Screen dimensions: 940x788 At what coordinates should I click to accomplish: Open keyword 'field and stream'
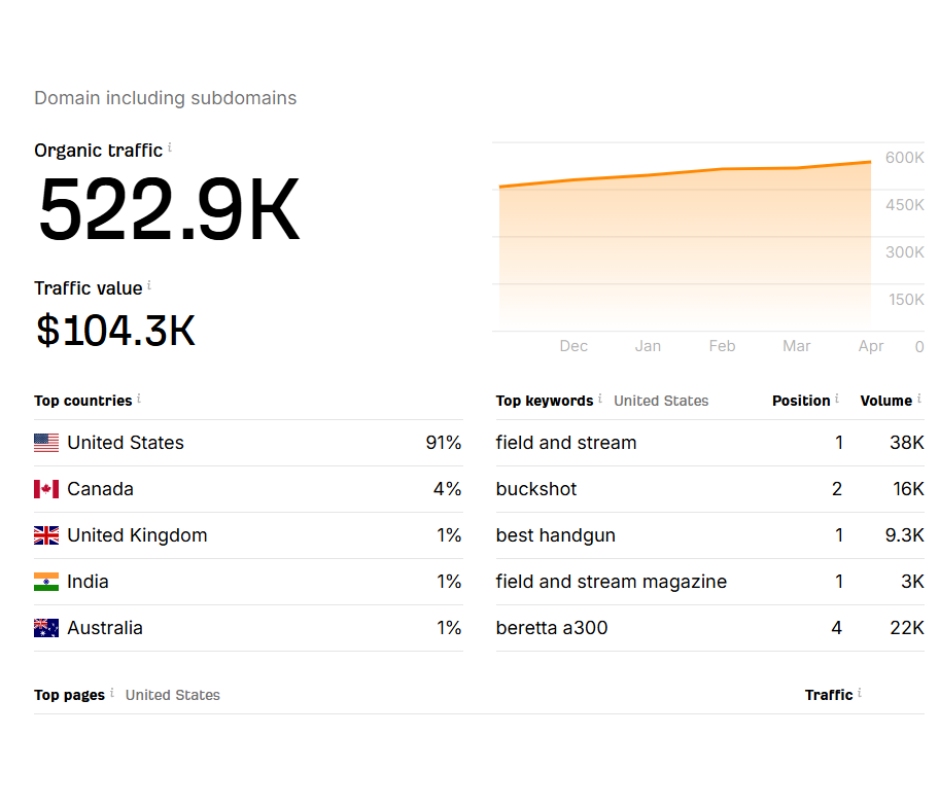566,443
